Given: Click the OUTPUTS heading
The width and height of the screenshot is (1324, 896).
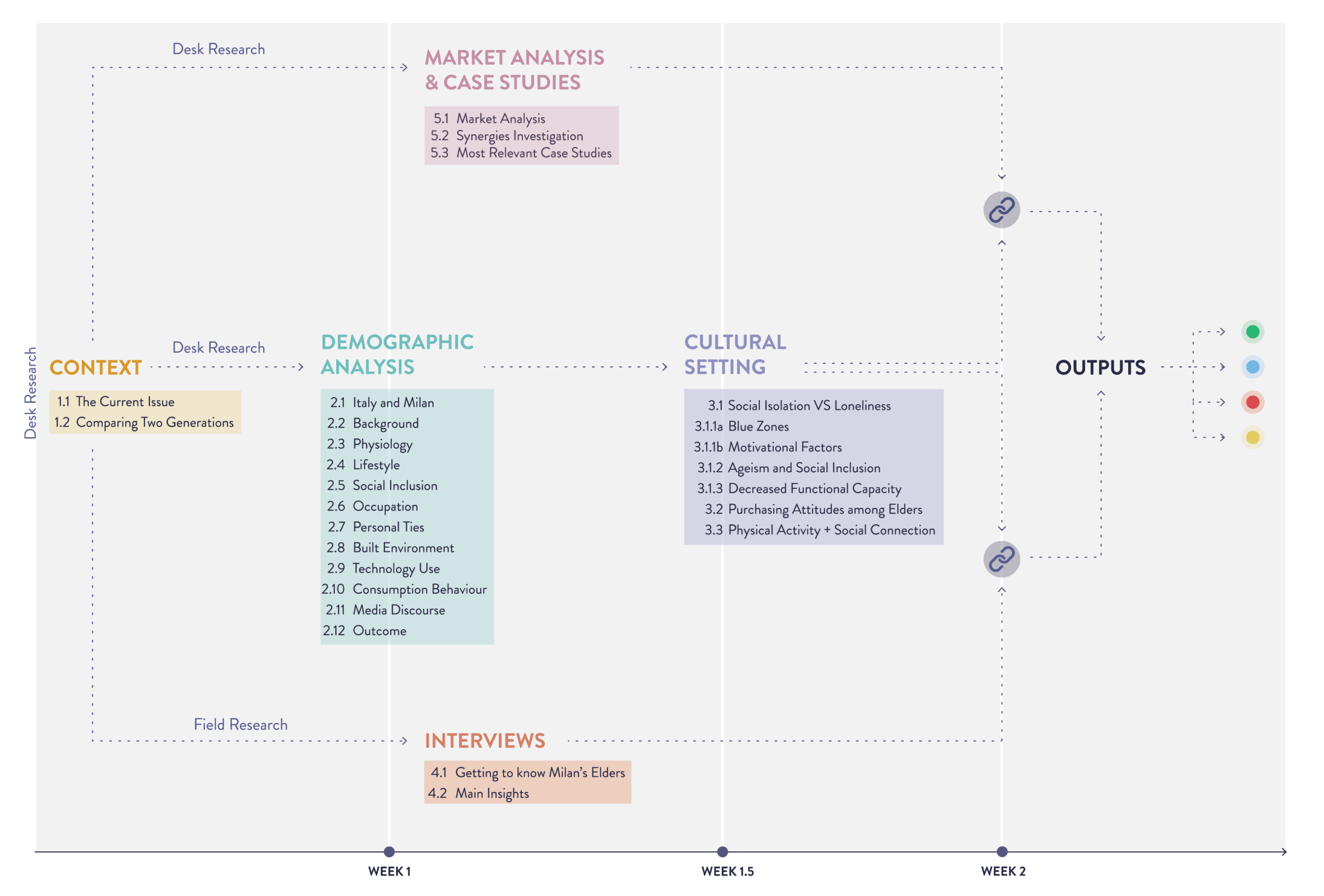Looking at the screenshot, I should (x=1100, y=367).
